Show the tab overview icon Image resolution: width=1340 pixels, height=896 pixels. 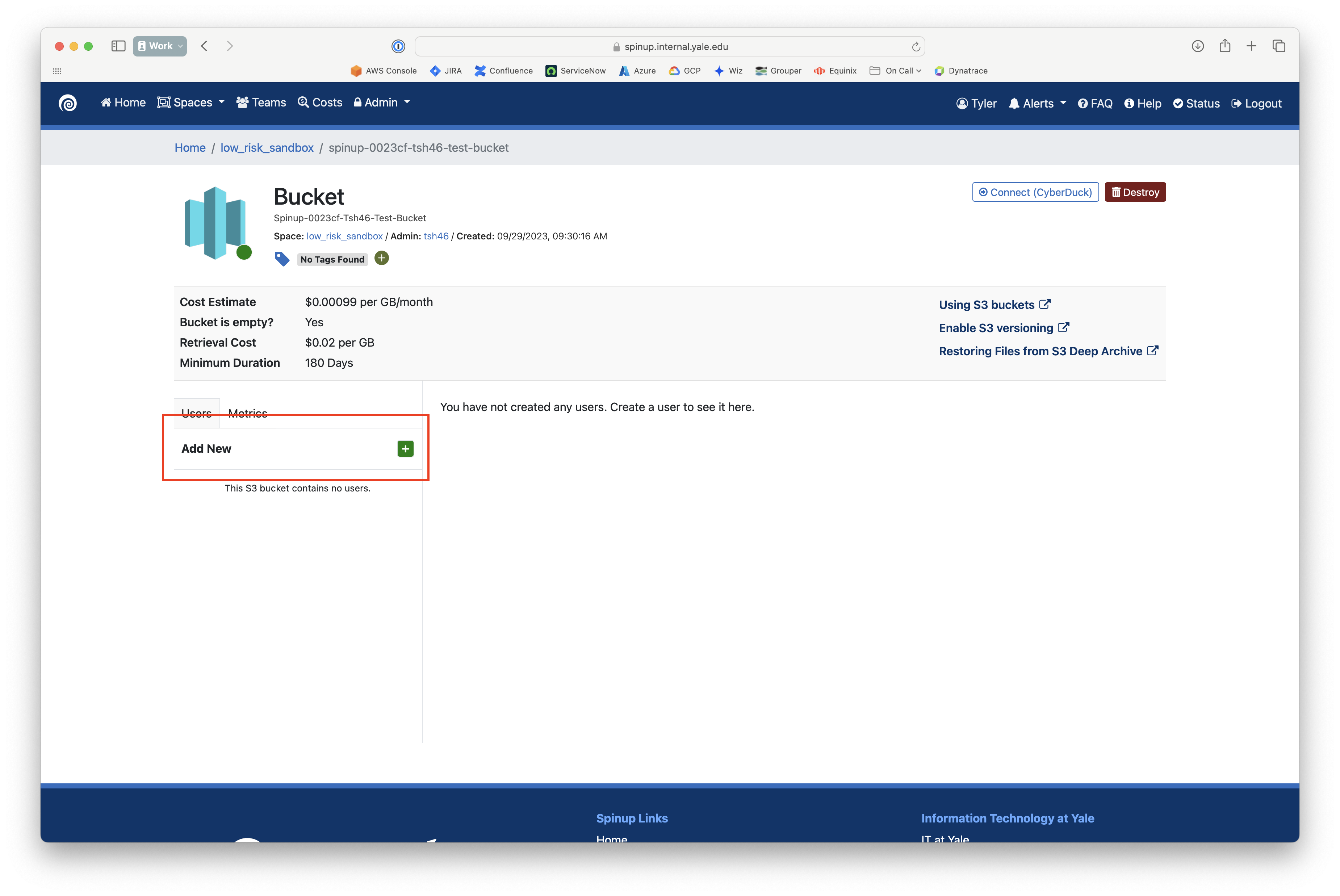pos(1279,46)
